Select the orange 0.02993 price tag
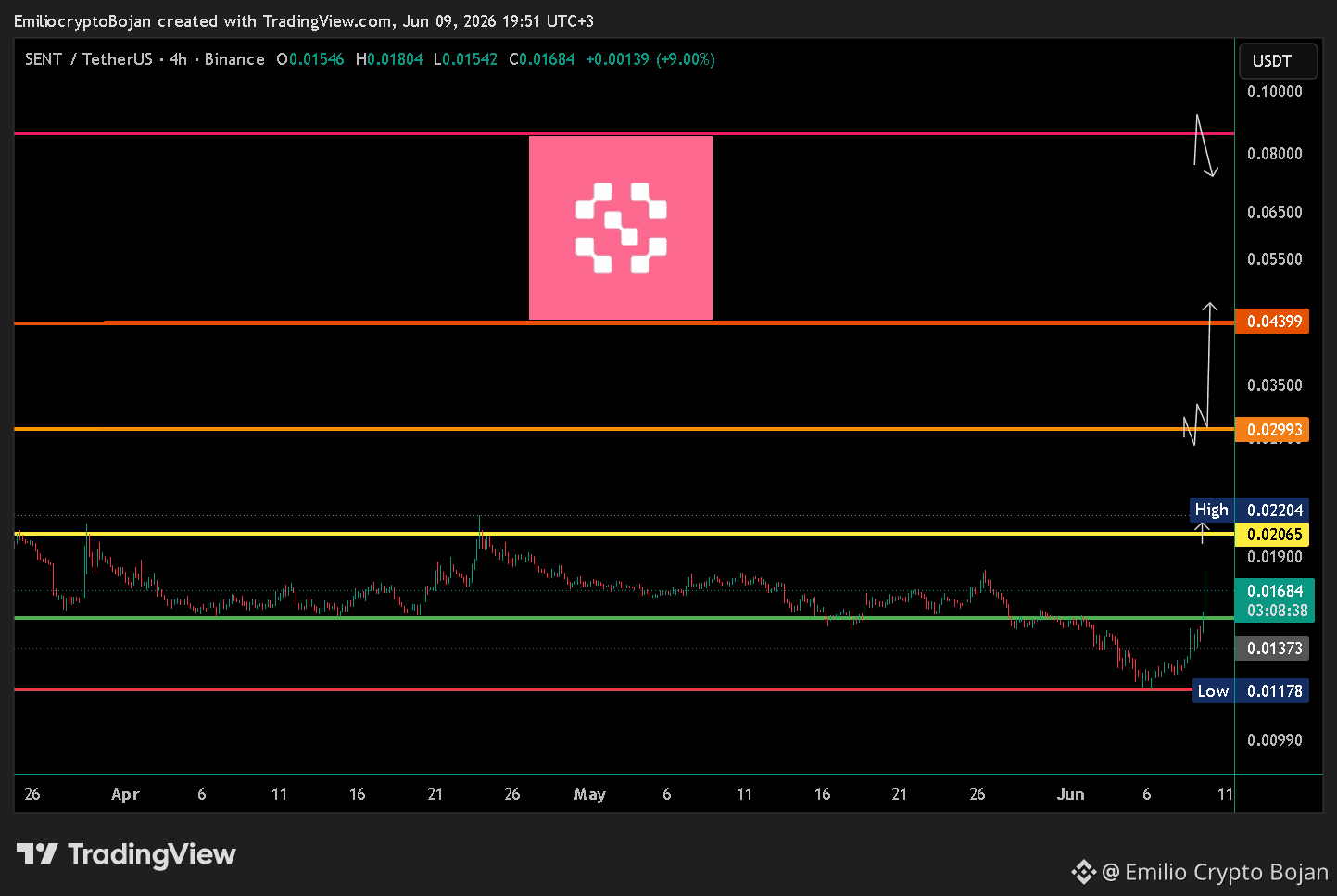The height and width of the screenshot is (896, 1337). [x=1272, y=430]
